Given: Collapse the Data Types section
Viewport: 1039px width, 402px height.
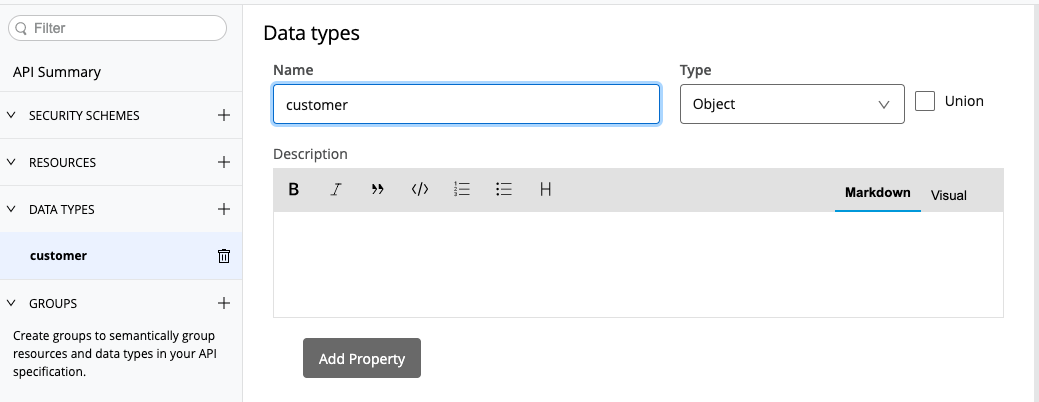Looking at the screenshot, I should click(11, 210).
